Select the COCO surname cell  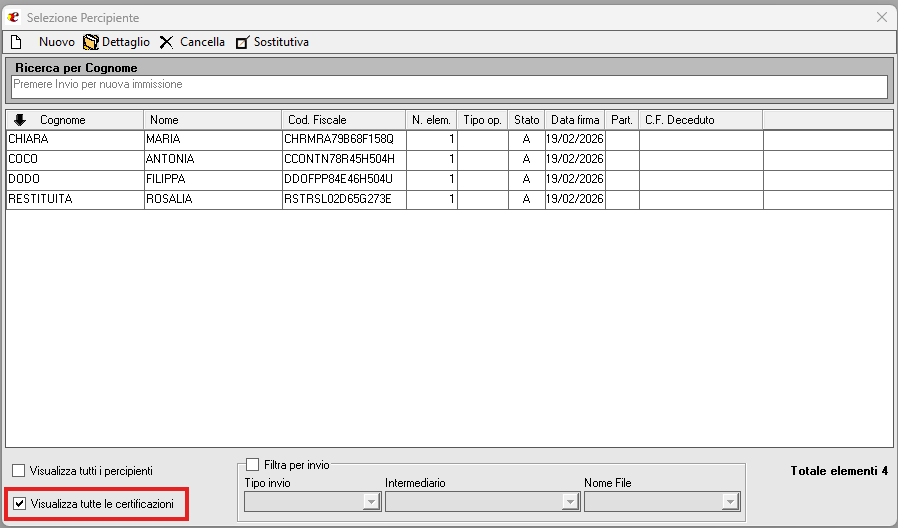click(75, 159)
